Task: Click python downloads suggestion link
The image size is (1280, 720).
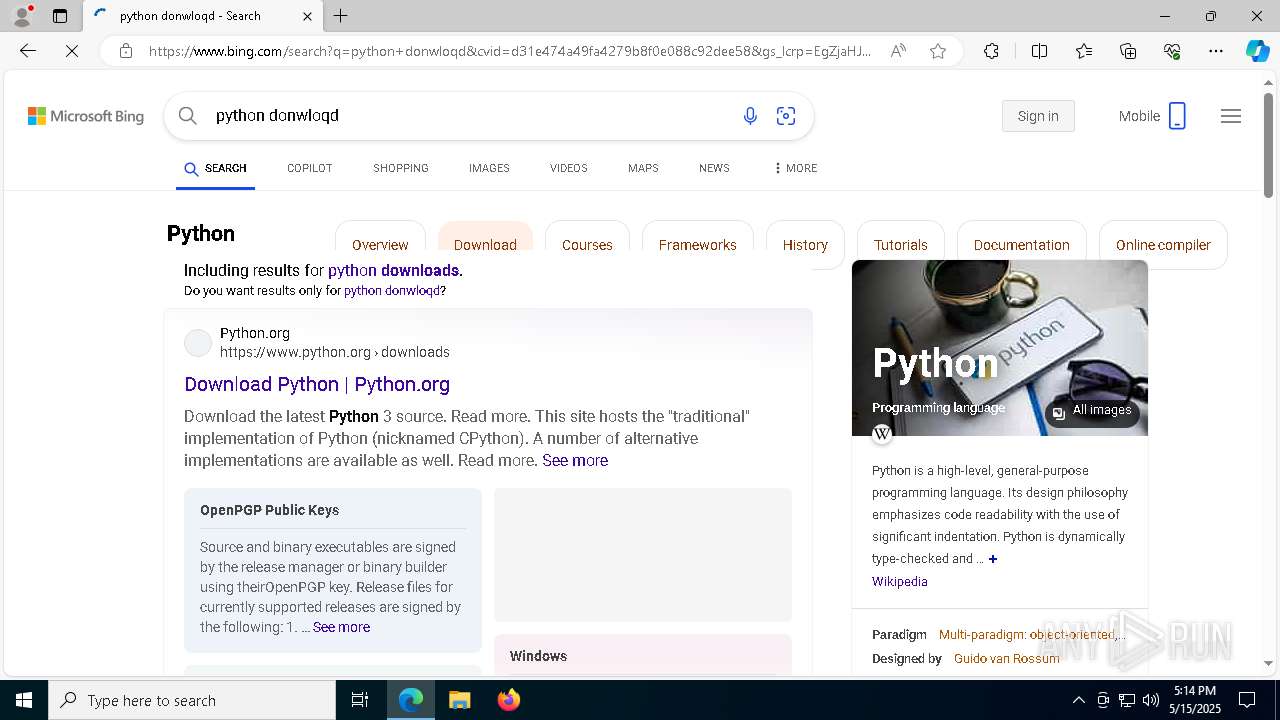Action: pyautogui.click(x=393, y=270)
